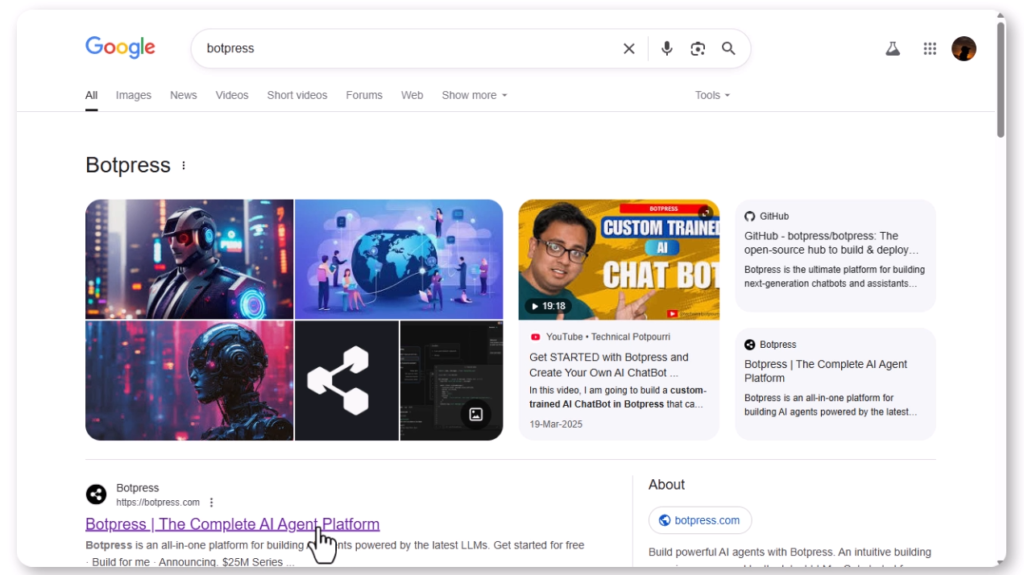Image resolution: width=1024 pixels, height=575 pixels.
Task: Open Google account profile avatar
Action: tap(964, 48)
